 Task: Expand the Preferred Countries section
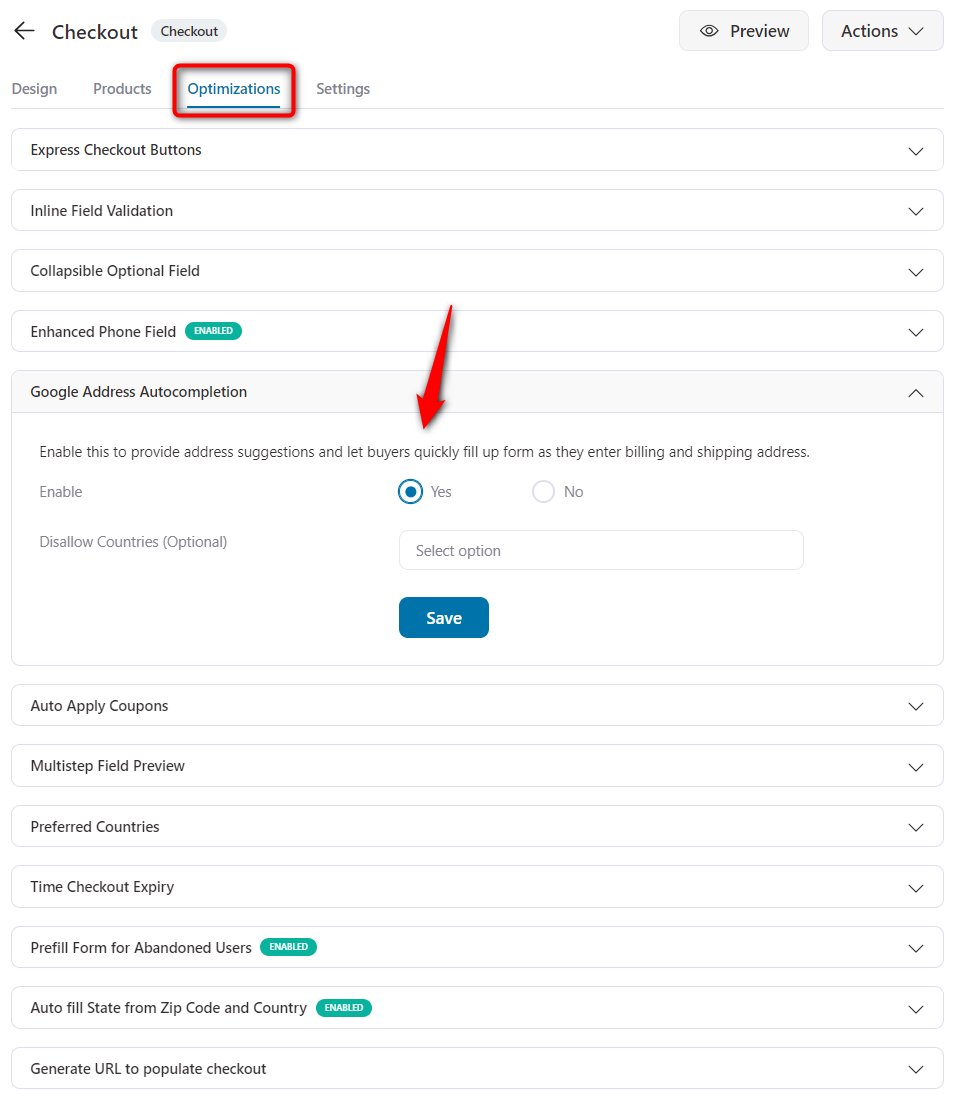pyautogui.click(x=915, y=826)
